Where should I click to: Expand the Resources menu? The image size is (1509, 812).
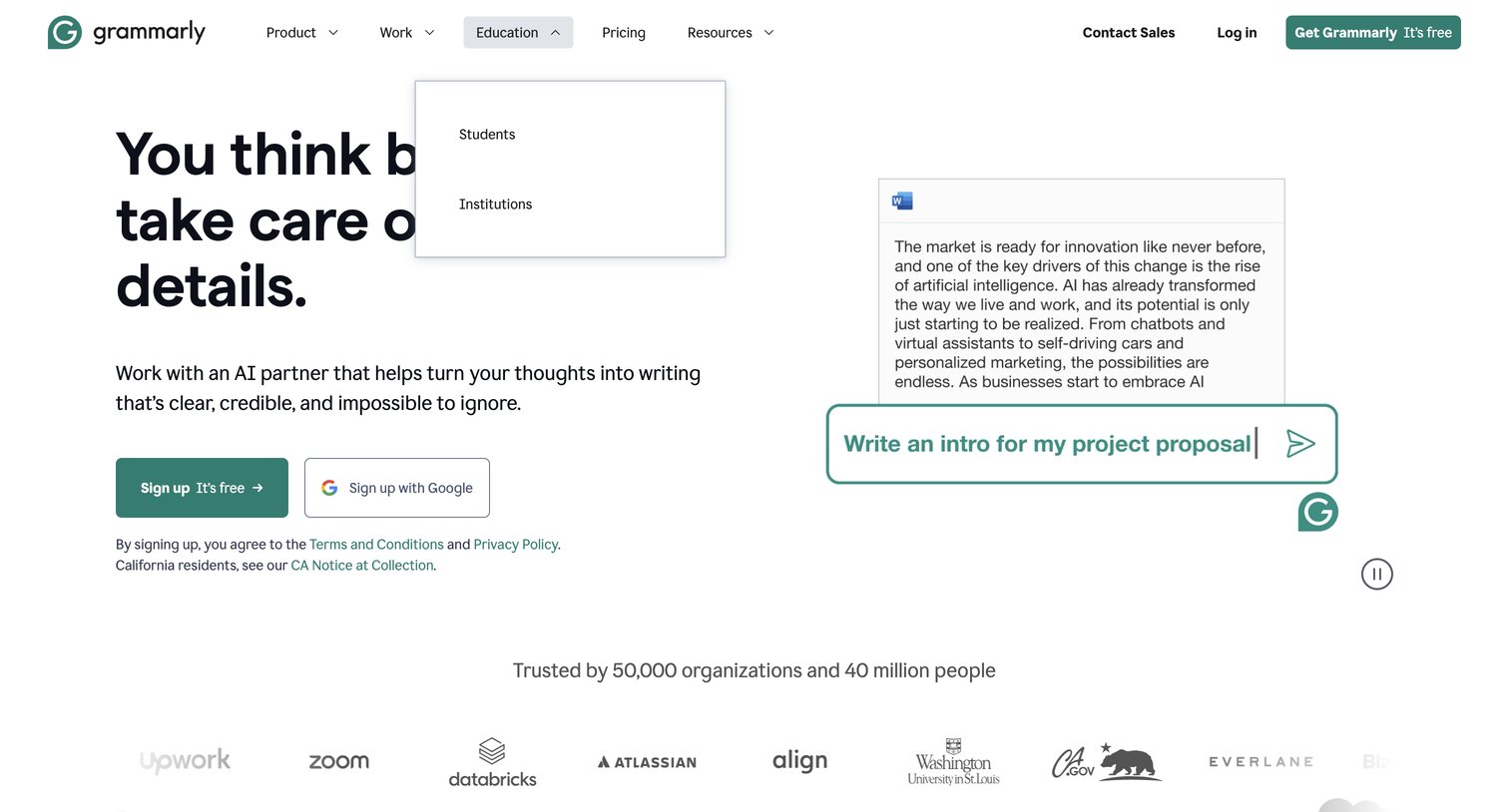(x=731, y=33)
